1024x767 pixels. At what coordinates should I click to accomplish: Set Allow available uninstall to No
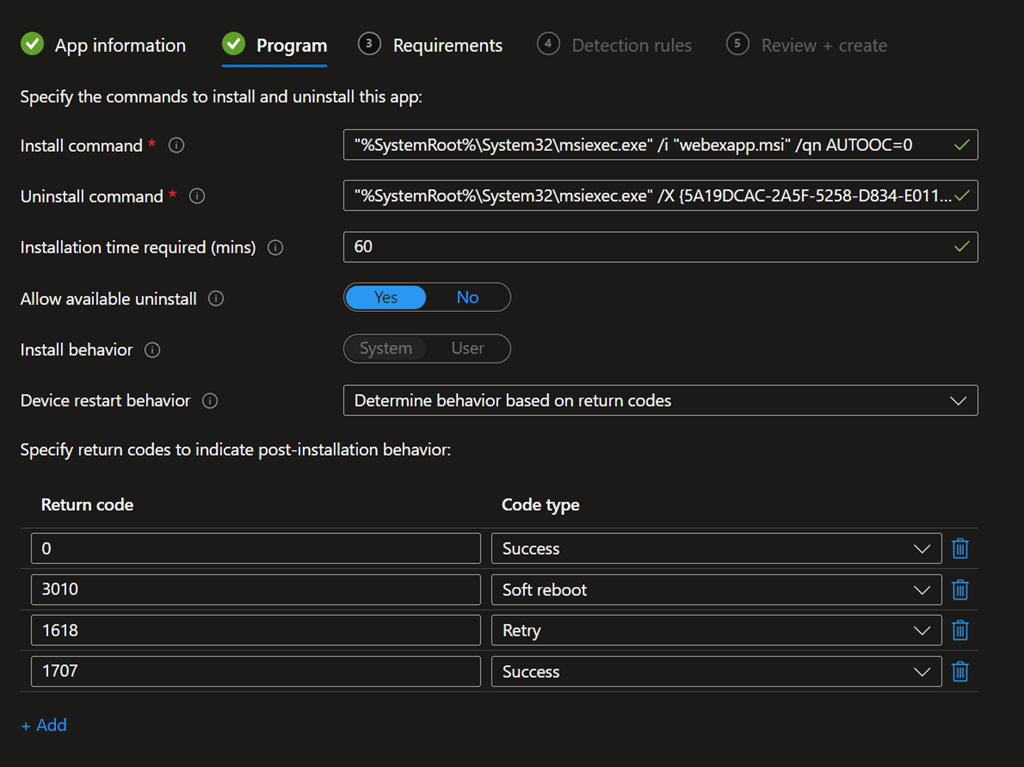tap(467, 298)
